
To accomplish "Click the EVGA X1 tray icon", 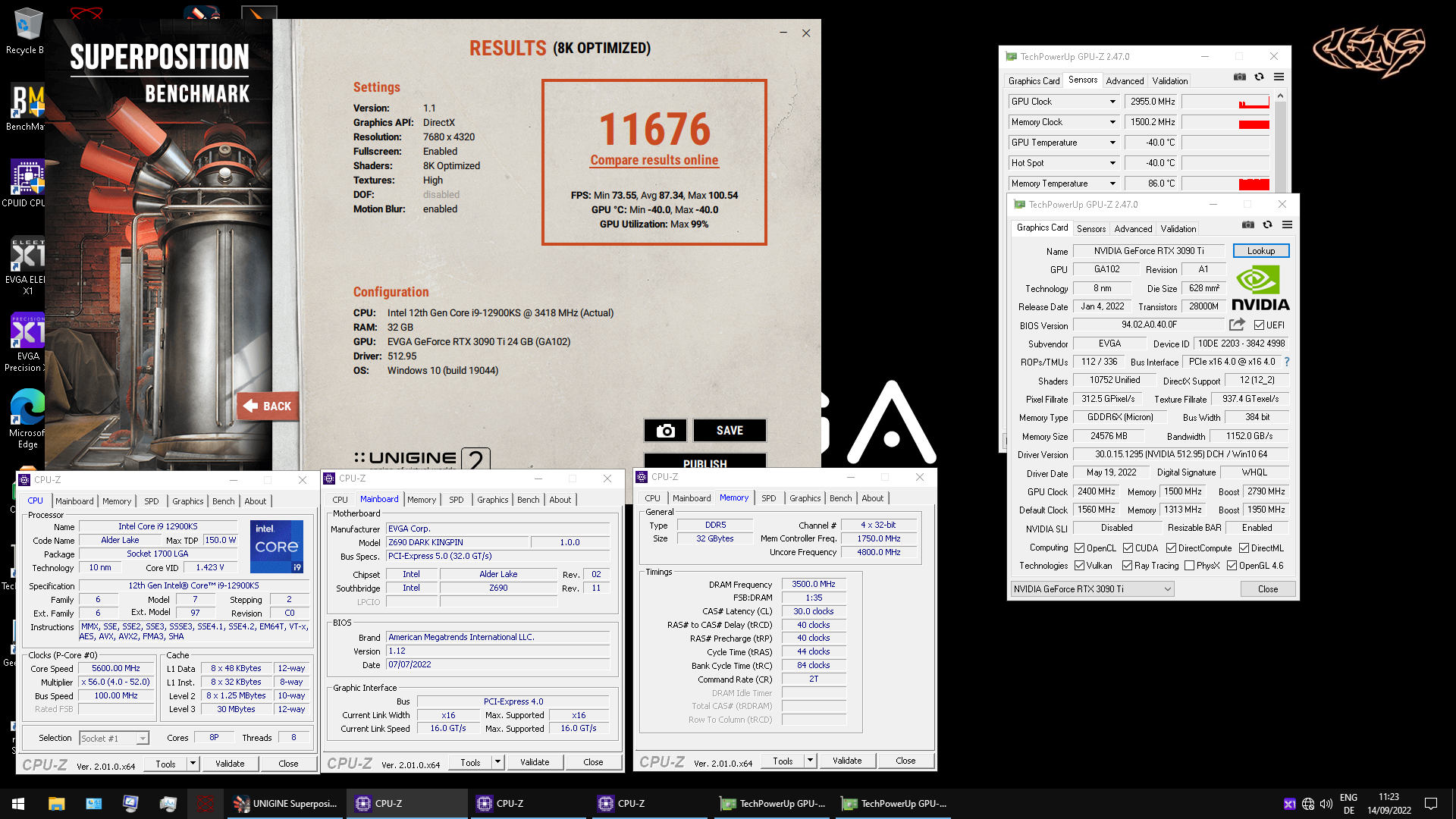I will pos(1290,804).
